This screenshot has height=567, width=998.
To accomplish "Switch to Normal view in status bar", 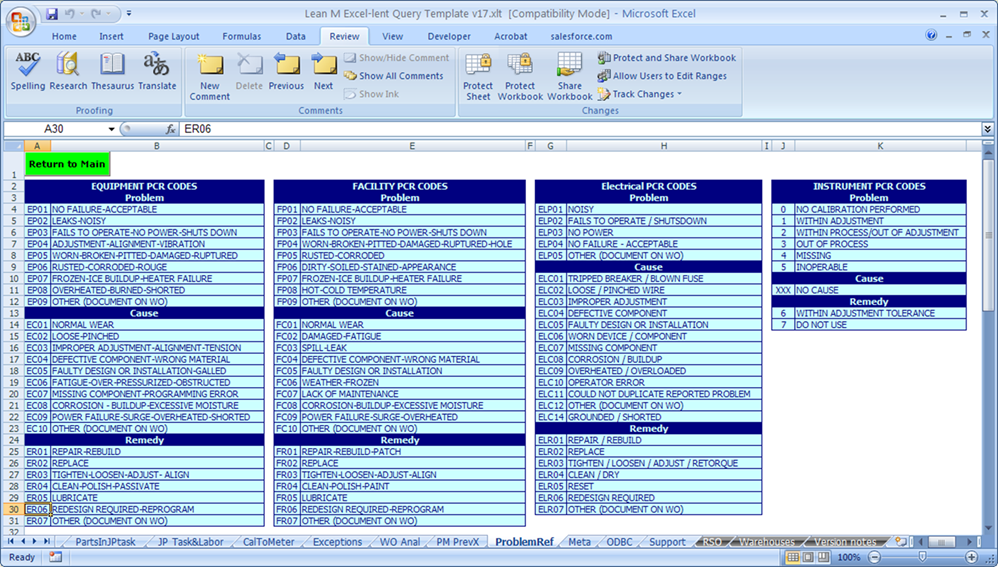I will pos(792,557).
